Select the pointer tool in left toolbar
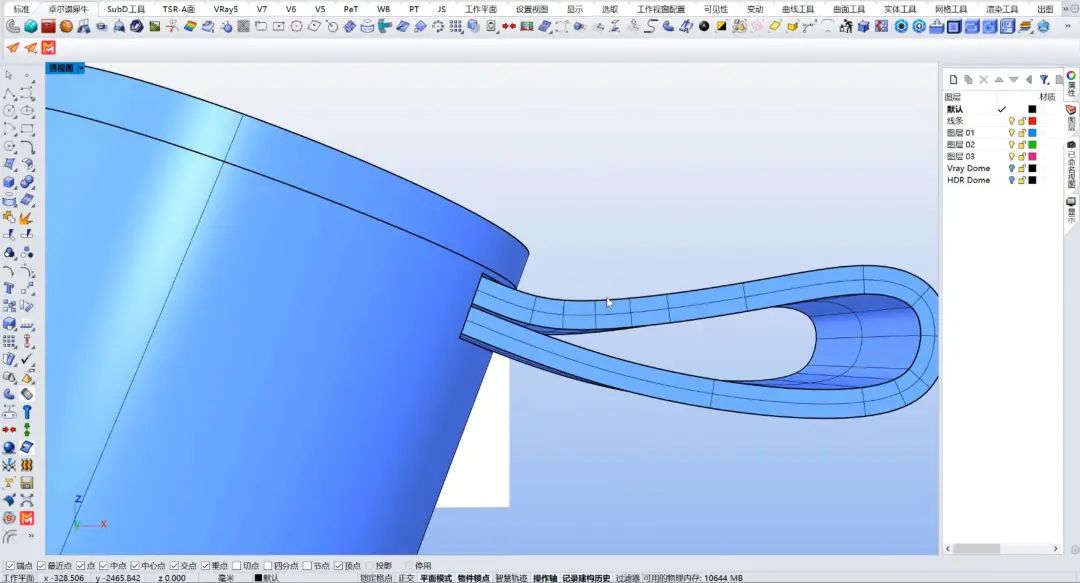Image resolution: width=1080 pixels, height=583 pixels. point(9,75)
